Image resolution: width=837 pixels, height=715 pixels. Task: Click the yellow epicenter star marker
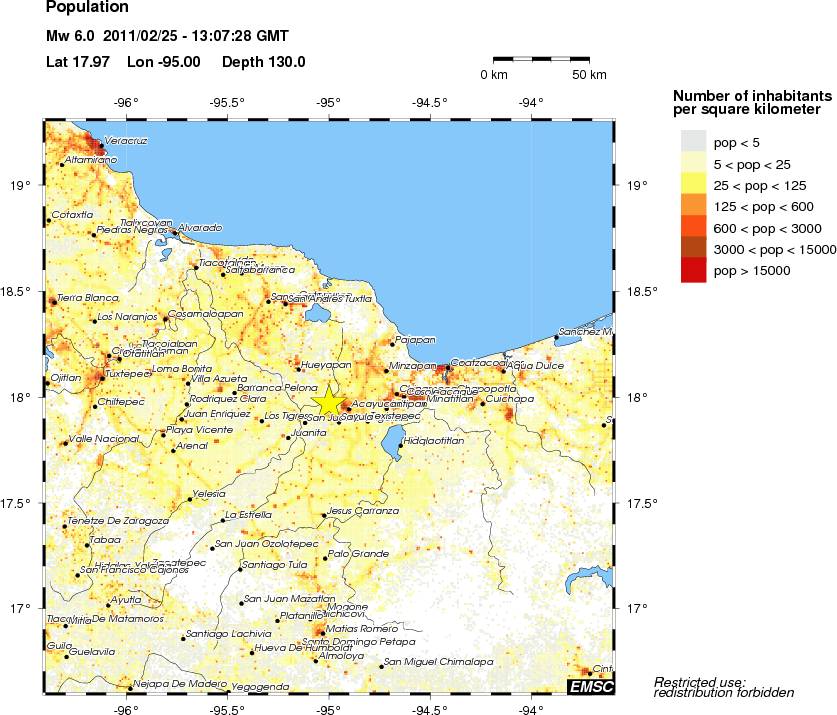tap(329, 399)
